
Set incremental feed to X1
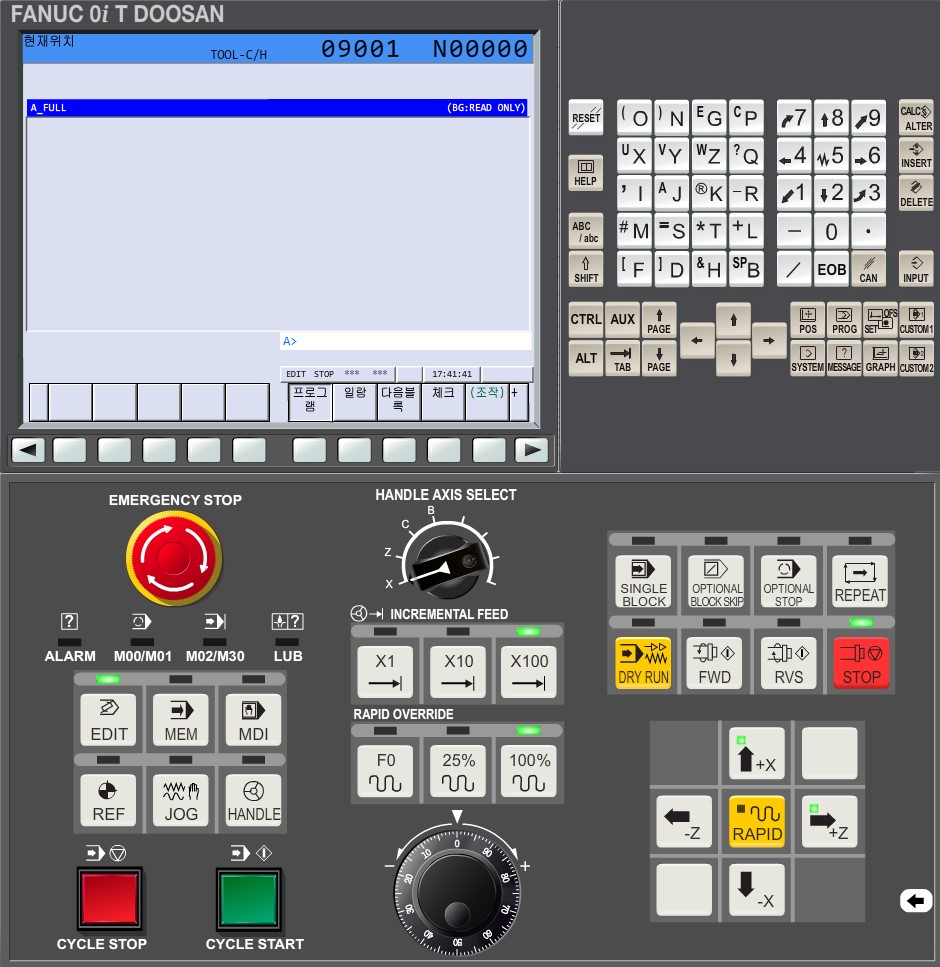click(385, 672)
